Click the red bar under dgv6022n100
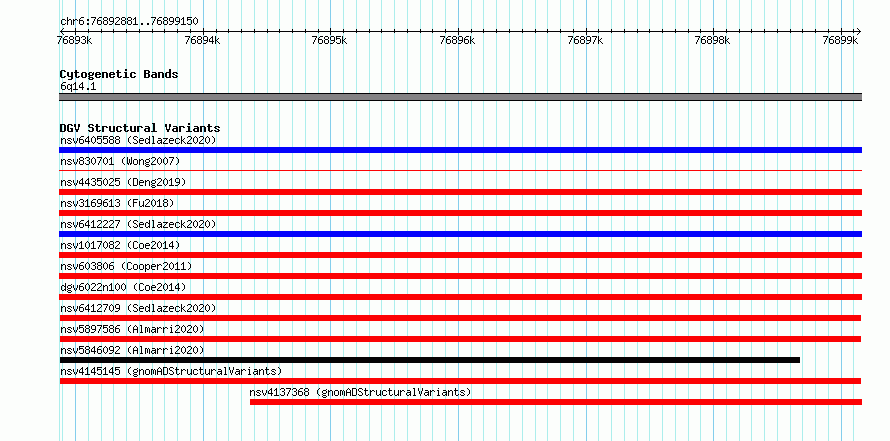890x441 pixels. (x=460, y=297)
